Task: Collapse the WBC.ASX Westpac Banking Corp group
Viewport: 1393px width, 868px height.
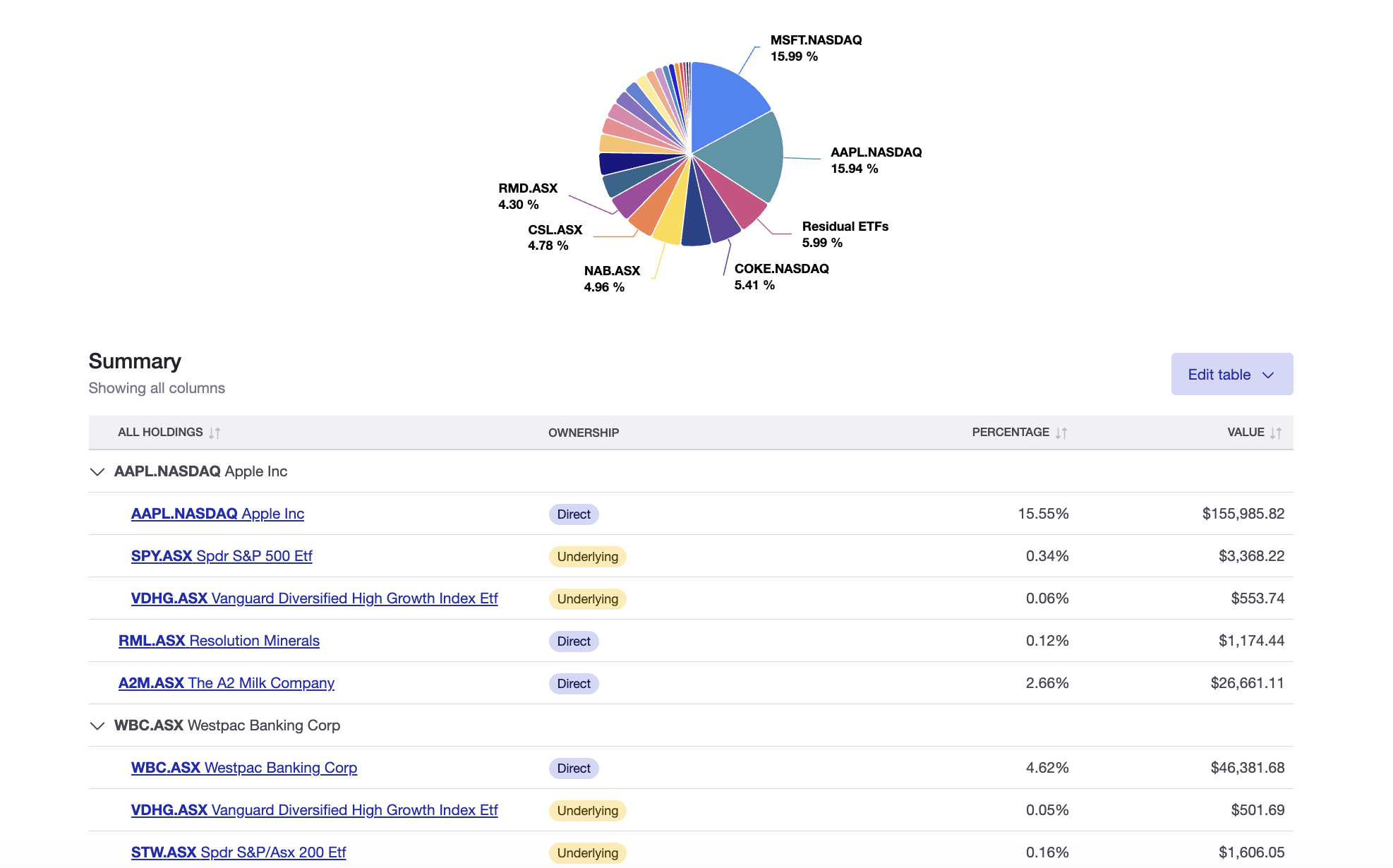Action: [x=97, y=725]
